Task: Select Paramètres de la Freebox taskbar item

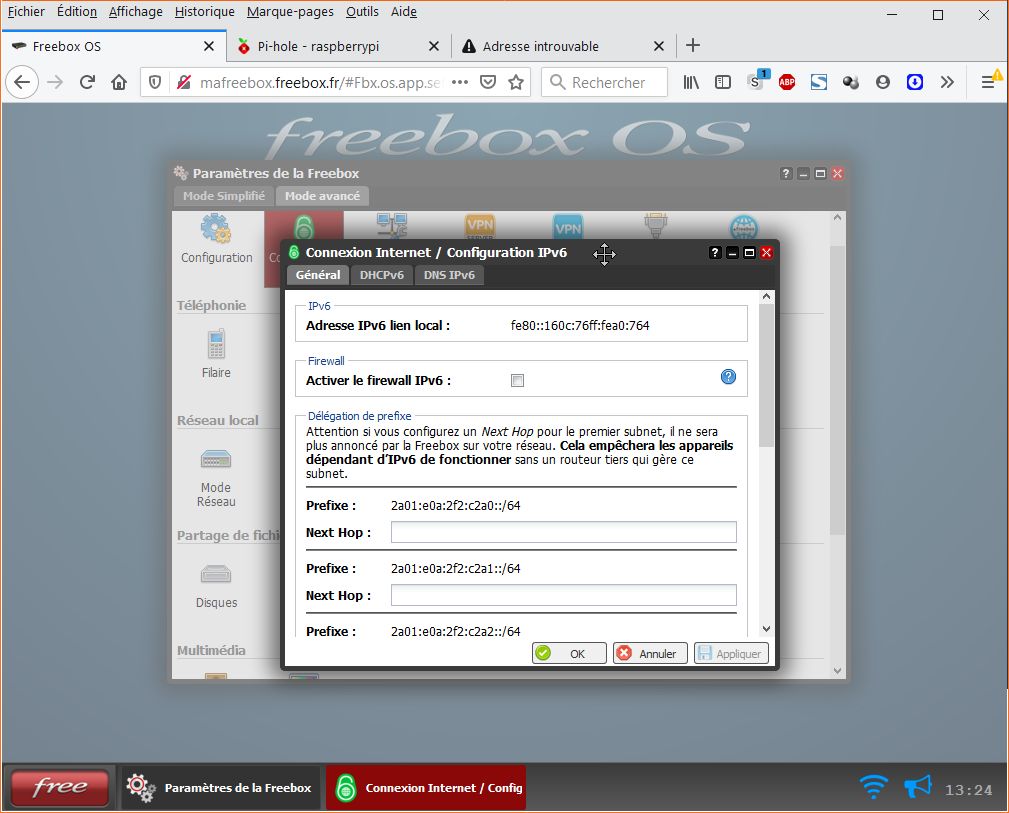Action: point(221,787)
